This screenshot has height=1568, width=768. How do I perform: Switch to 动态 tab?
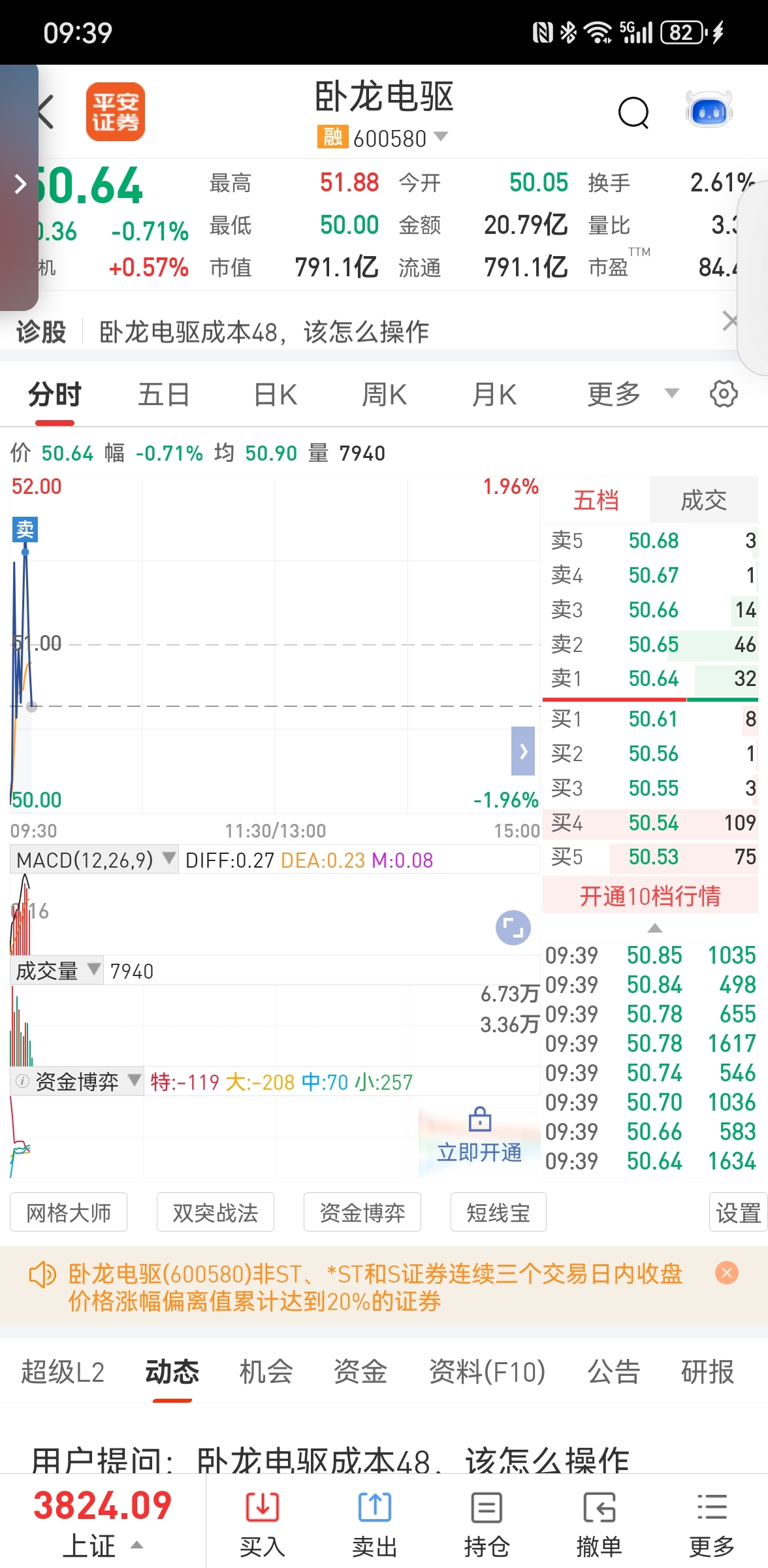click(172, 1371)
